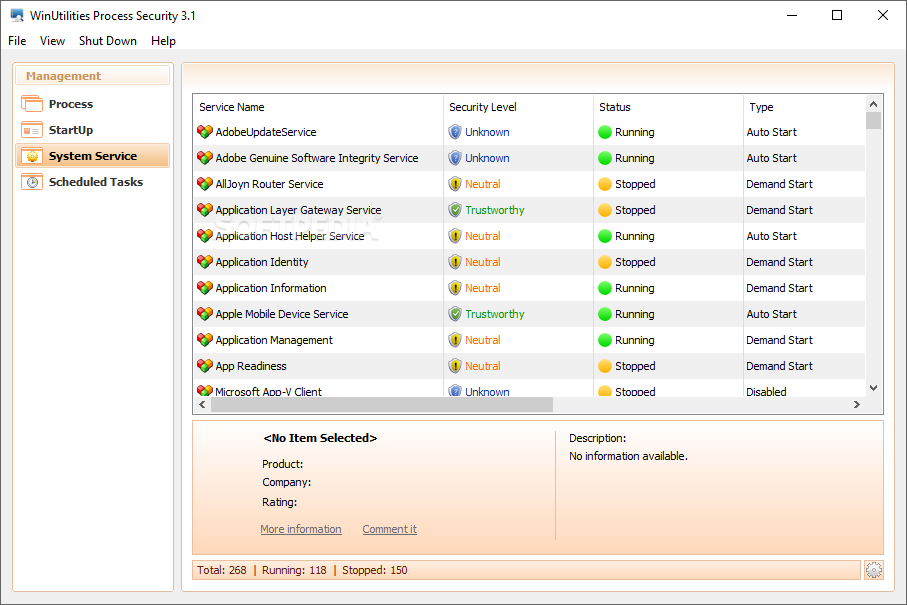This screenshot has width=907, height=605.
Task: Click Apple Mobile Device Service icon
Action: click(205, 314)
